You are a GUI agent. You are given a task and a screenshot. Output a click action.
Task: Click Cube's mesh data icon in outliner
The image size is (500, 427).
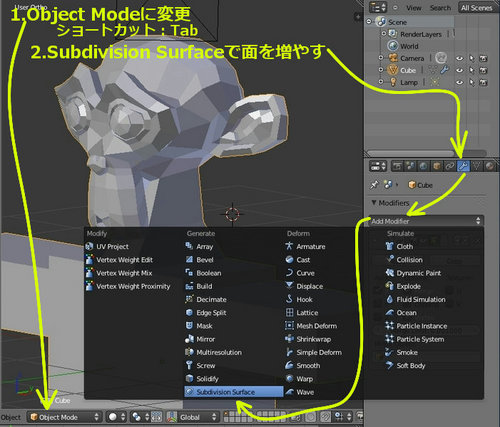(x=433, y=70)
